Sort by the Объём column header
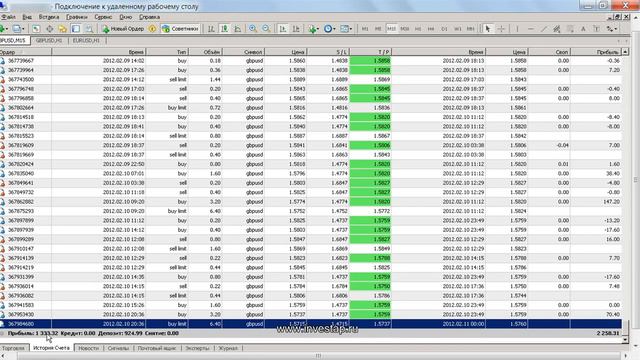This screenshot has height=360, width=640. click(205, 52)
